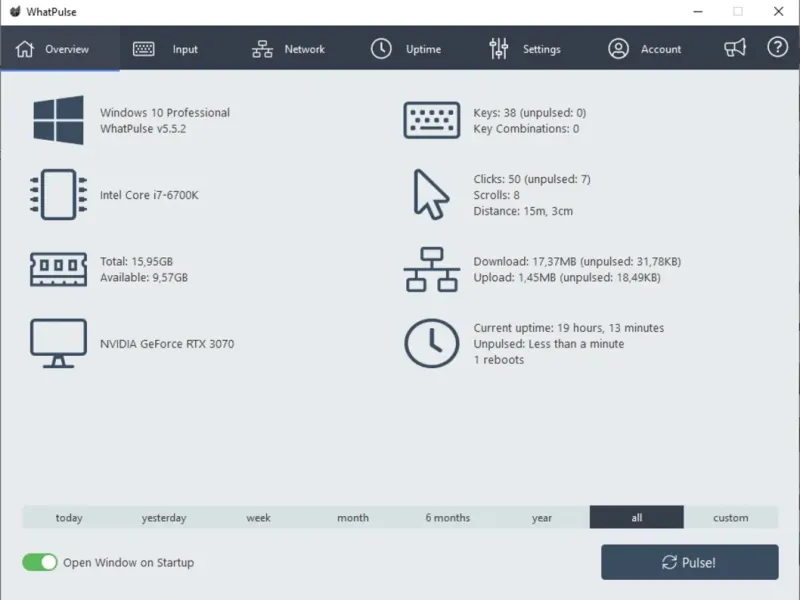Click the 1 reboots text

coord(498,360)
